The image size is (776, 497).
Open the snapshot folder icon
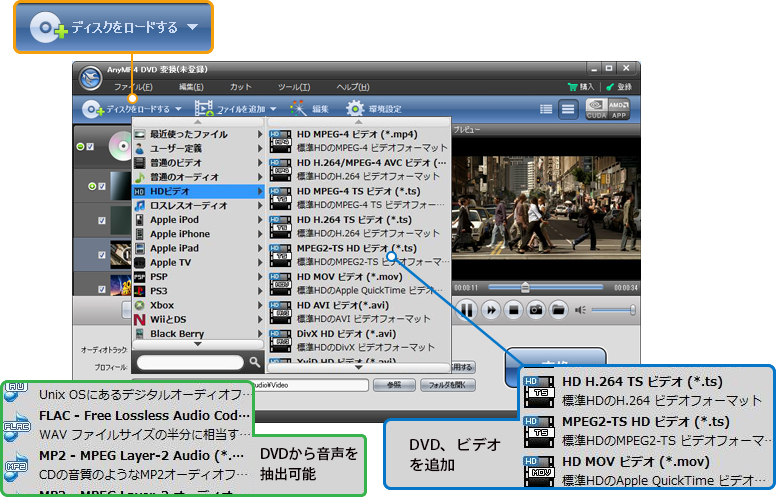click(558, 310)
